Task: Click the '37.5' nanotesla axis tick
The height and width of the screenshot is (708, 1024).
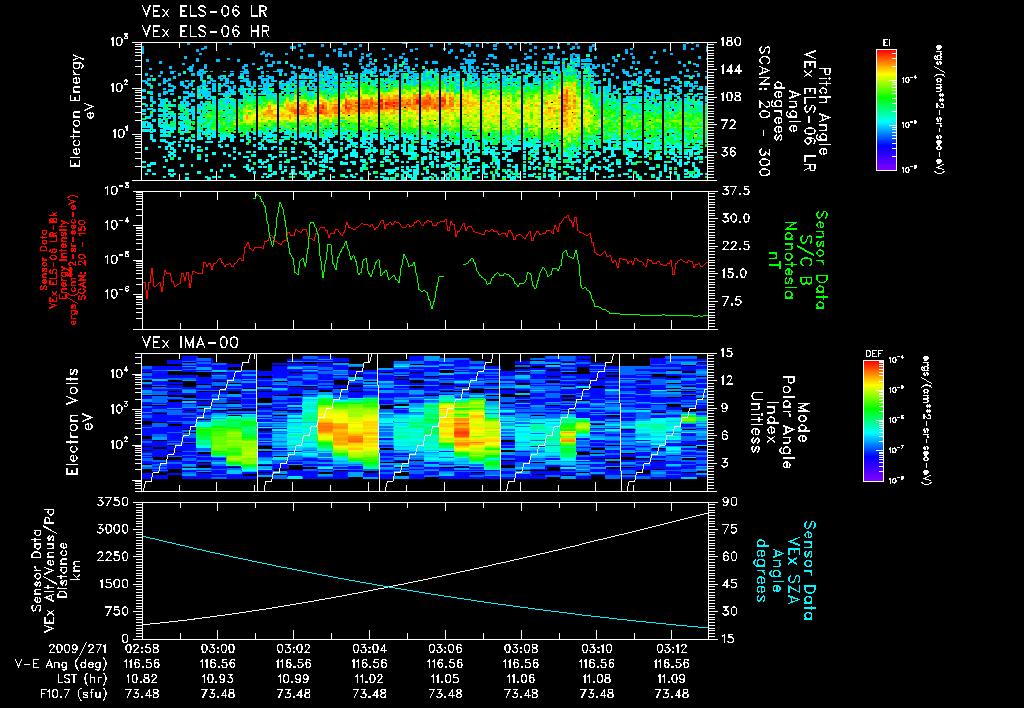Action: coord(735,191)
